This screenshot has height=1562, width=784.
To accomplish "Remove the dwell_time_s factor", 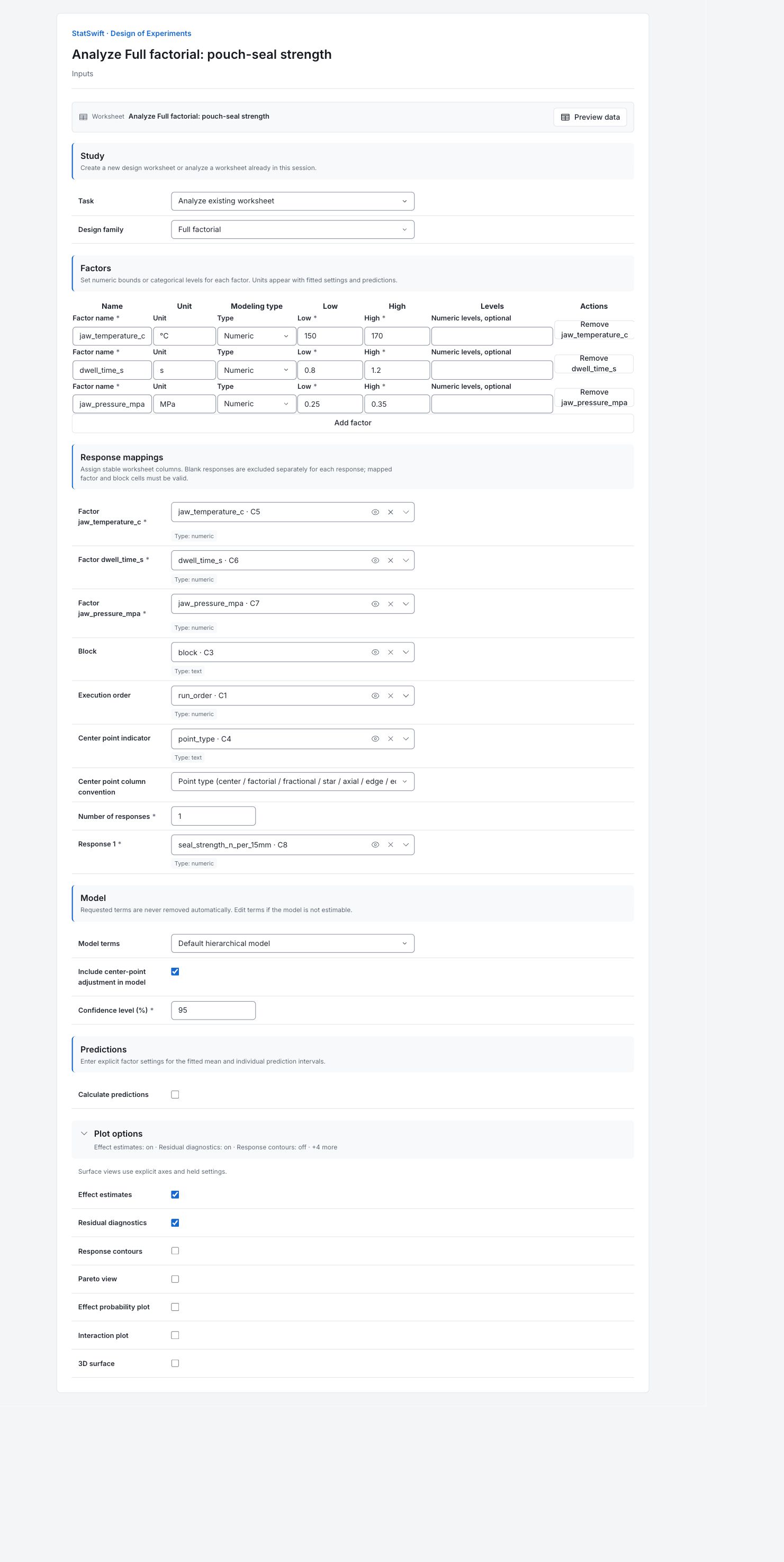I will point(594,364).
